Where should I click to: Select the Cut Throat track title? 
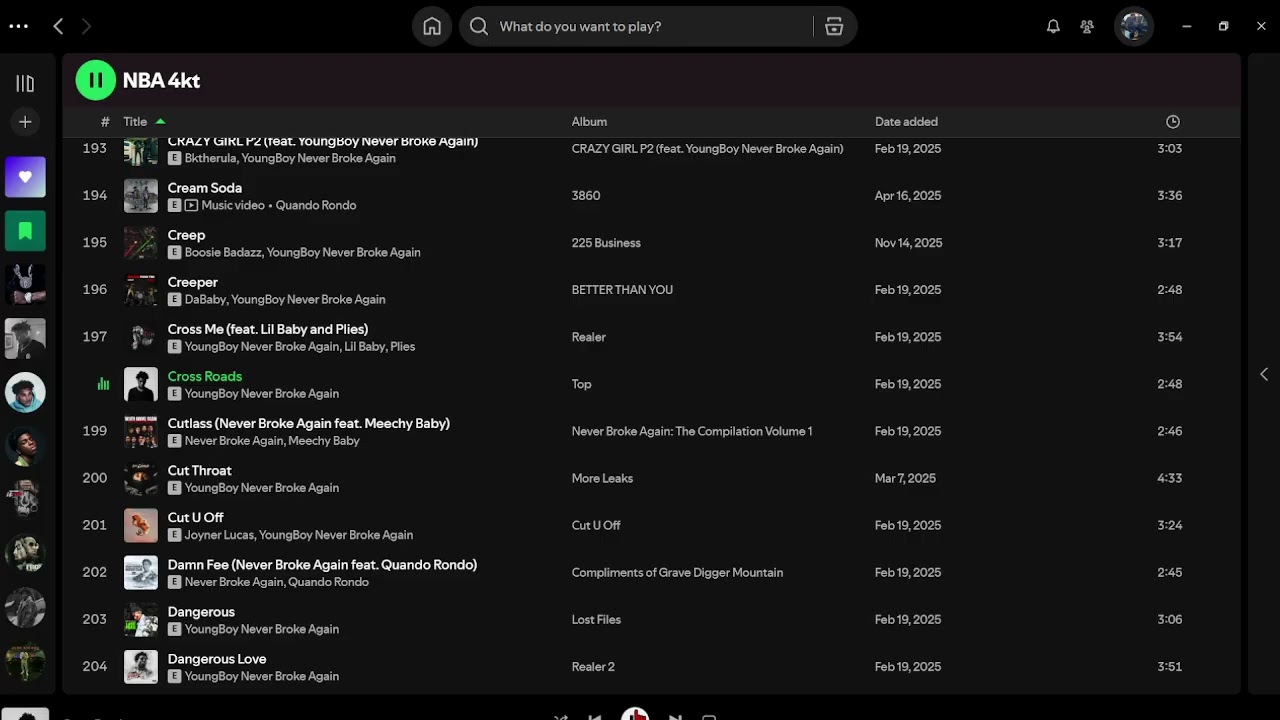click(200, 470)
